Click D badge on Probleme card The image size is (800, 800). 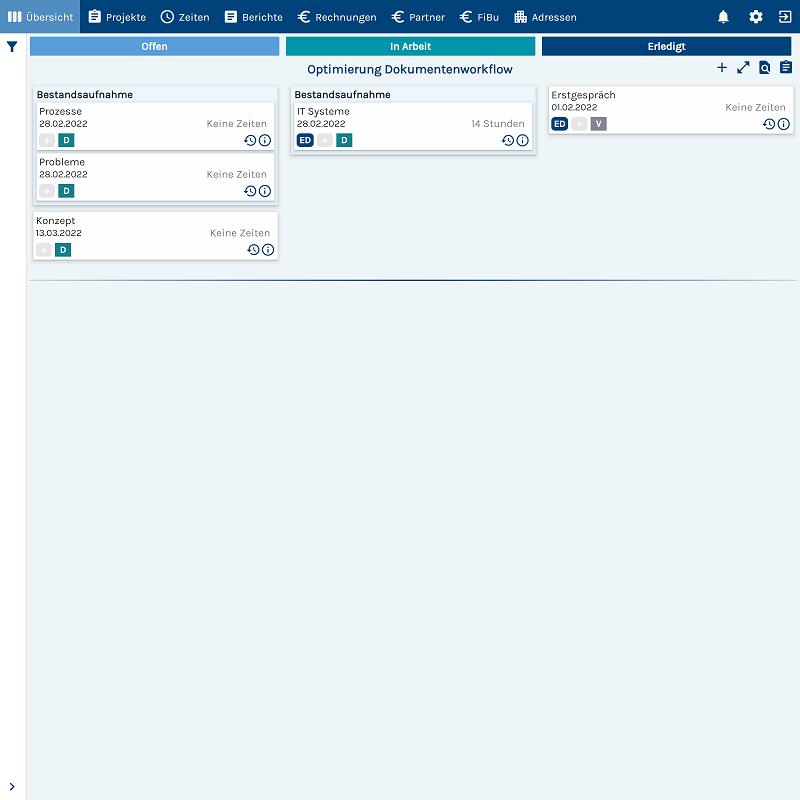(x=66, y=191)
